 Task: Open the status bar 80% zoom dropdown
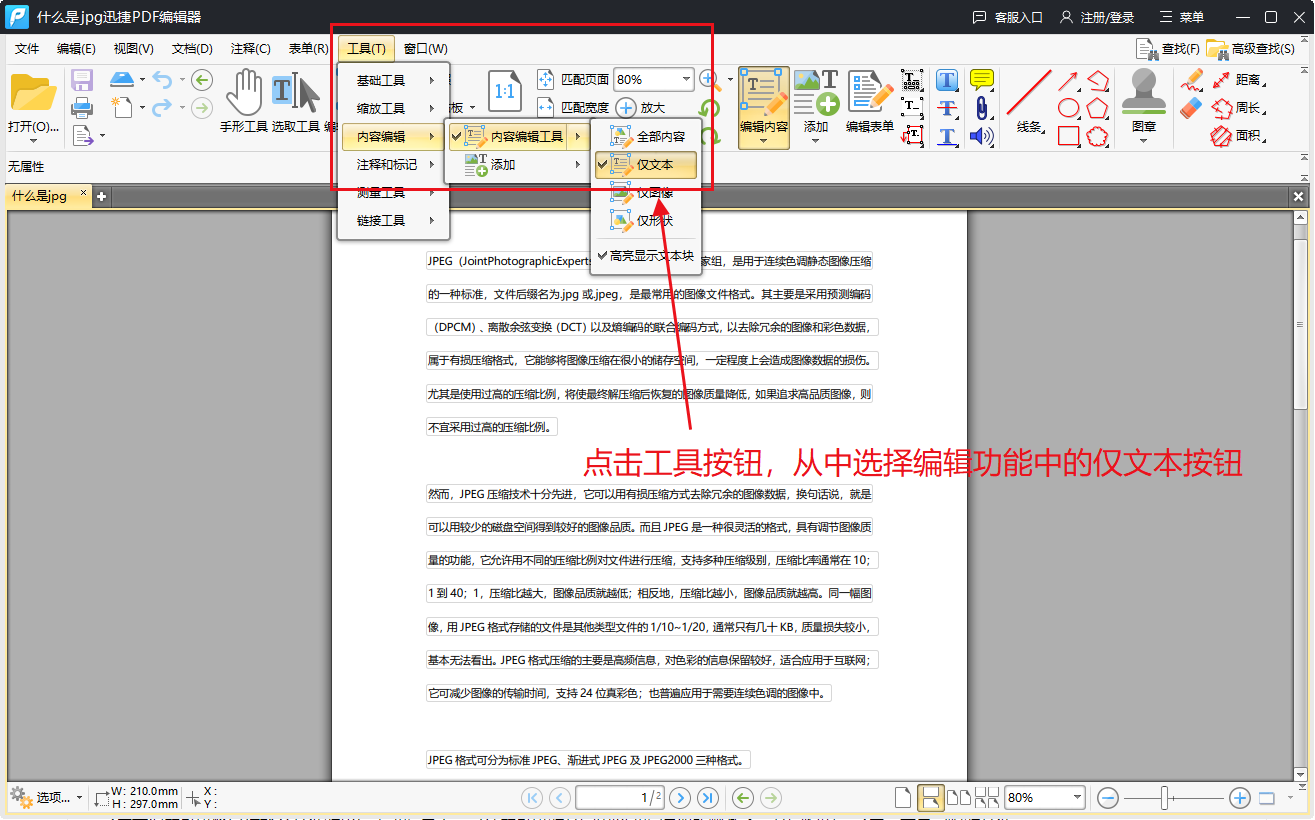[x=1077, y=797]
